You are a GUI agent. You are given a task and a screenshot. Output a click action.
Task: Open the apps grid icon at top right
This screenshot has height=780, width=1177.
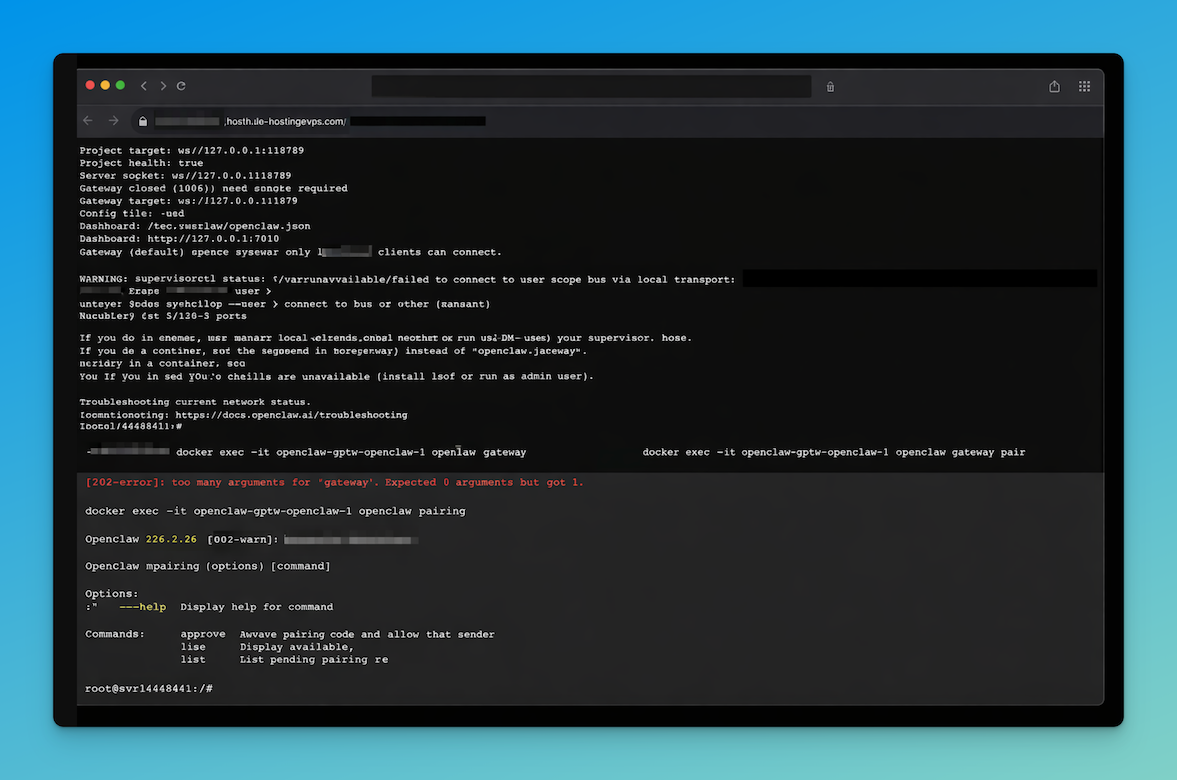(x=1084, y=86)
